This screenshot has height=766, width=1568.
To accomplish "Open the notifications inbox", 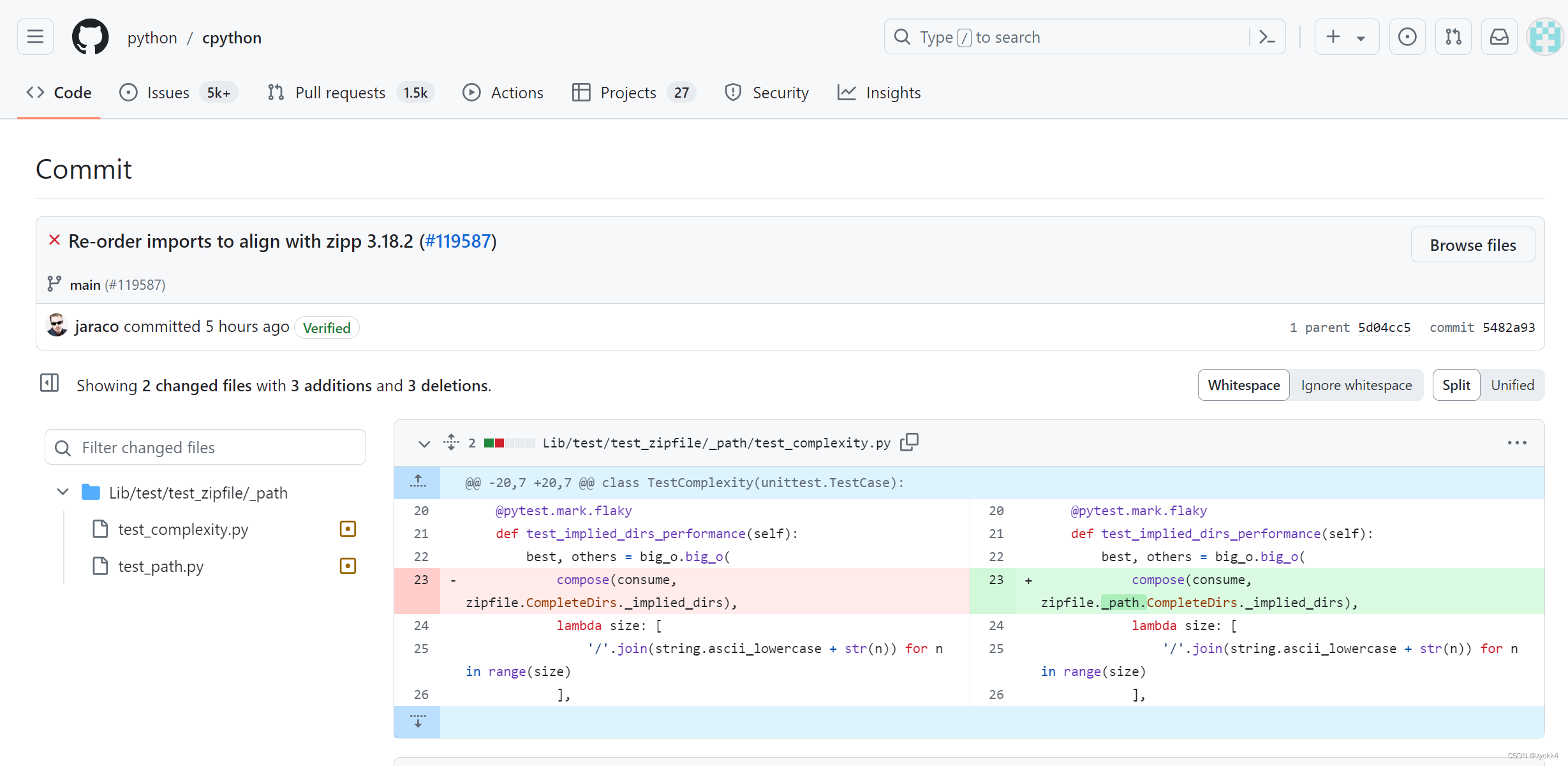I will pos(1498,36).
